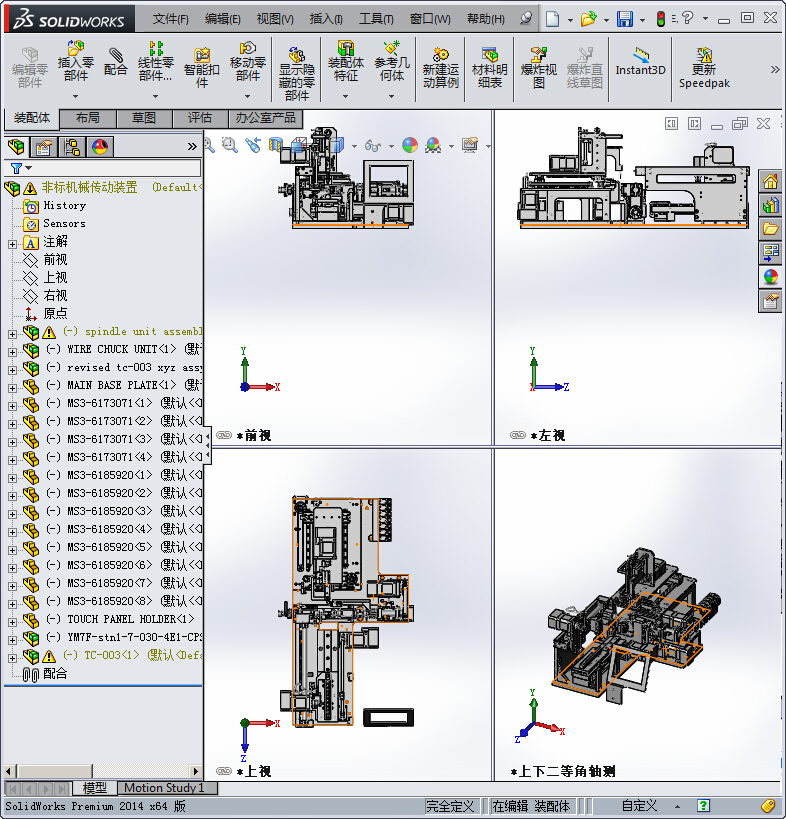The width and height of the screenshot is (786, 819).
Task: Open dropdown under 装配体特征 button
Action: tap(345, 96)
